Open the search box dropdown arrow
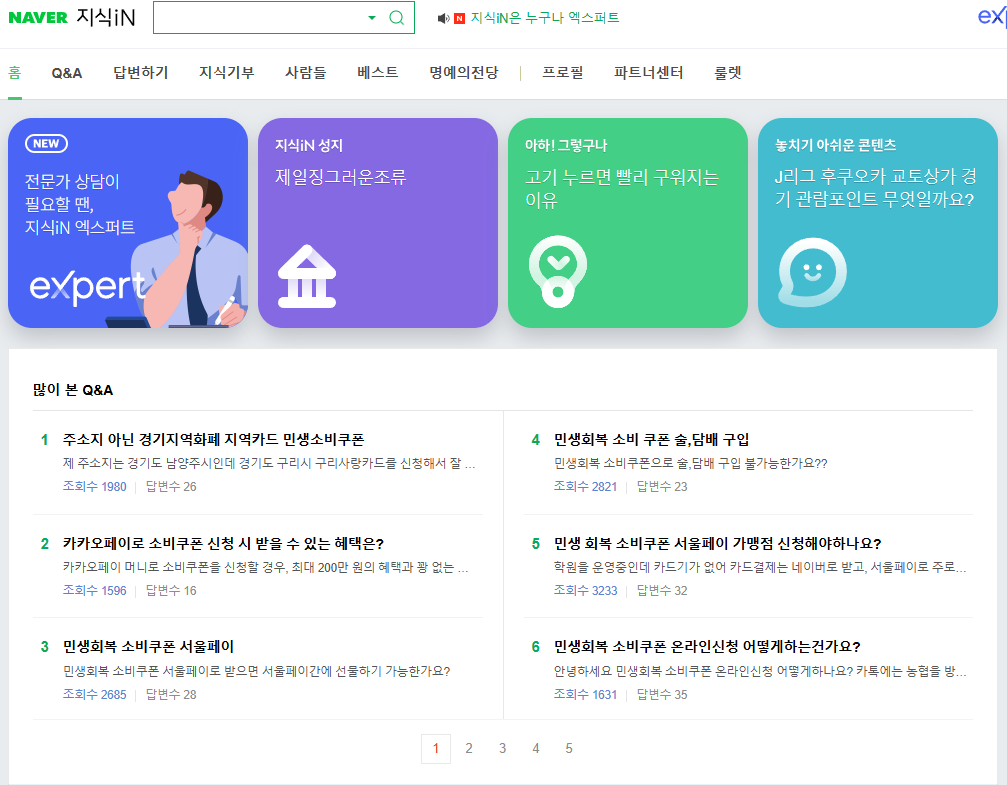Viewport: 1007px width, 785px height. click(372, 18)
